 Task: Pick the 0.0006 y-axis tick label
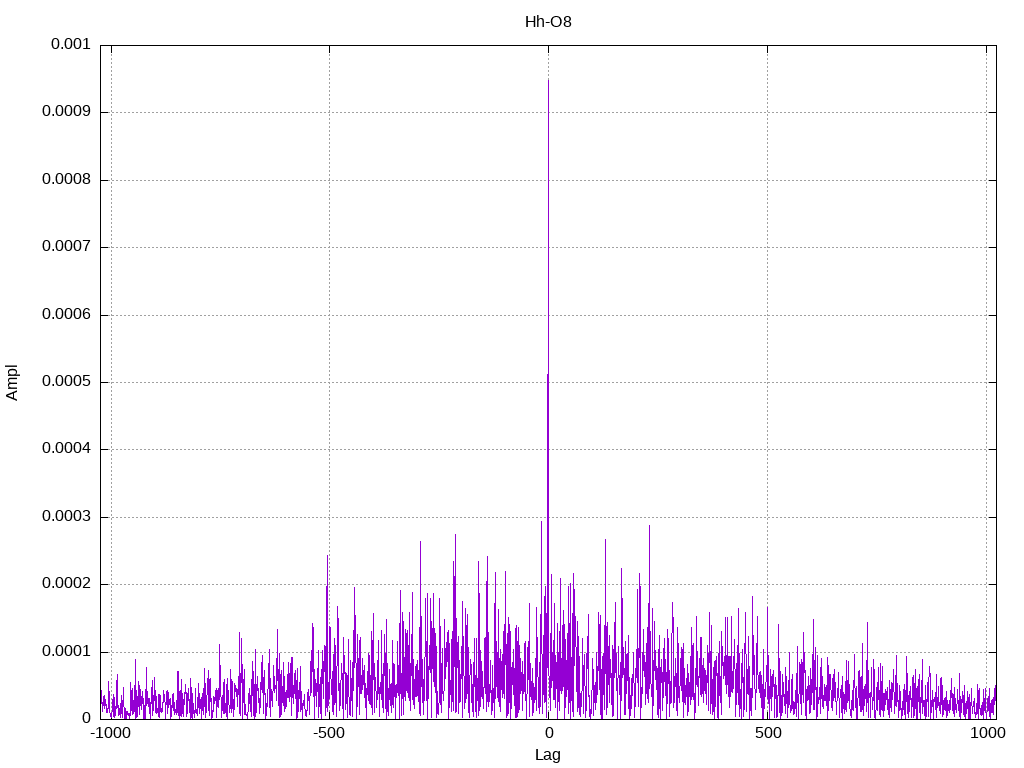pyautogui.click(x=66, y=315)
